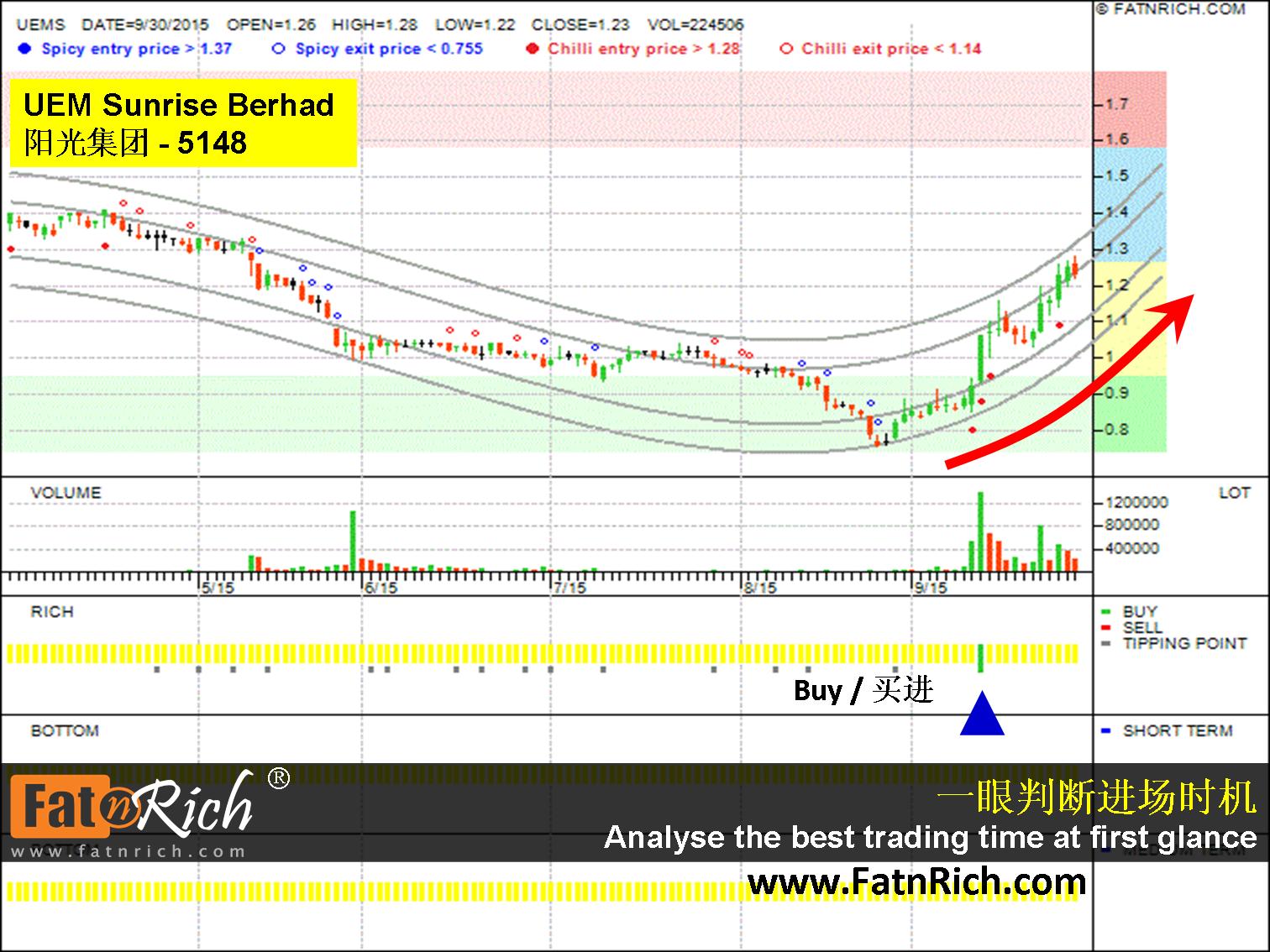1270x952 pixels.
Task: Click the VOLUME panel label
Action: pos(66,493)
